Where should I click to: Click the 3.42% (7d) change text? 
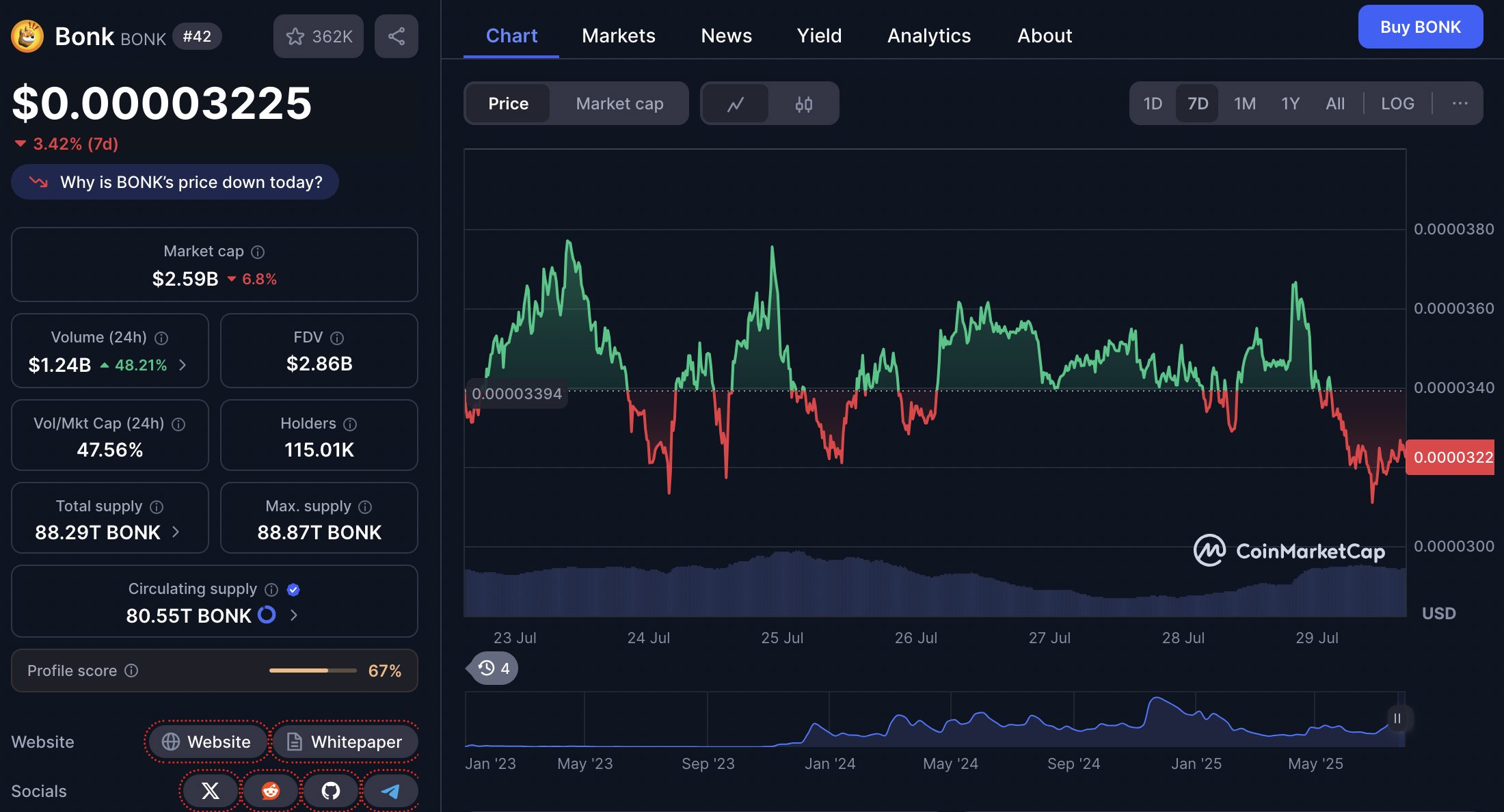(x=76, y=144)
